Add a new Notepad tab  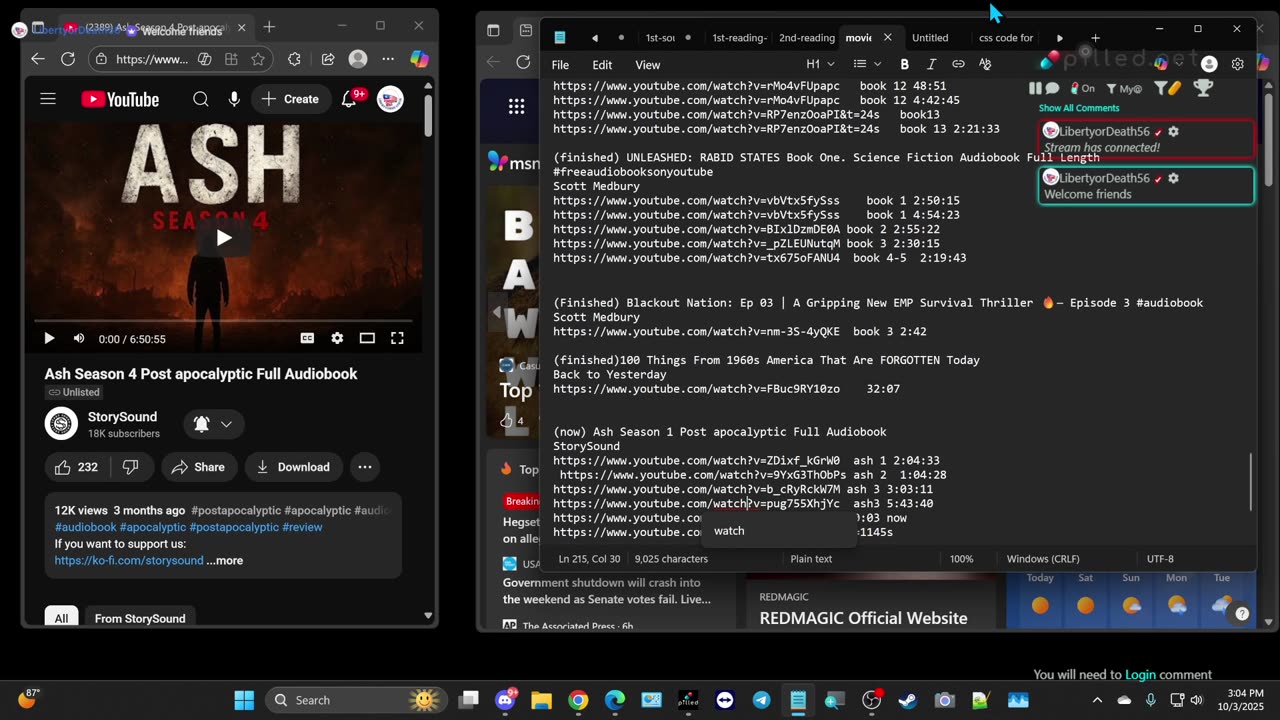pos(1095,38)
